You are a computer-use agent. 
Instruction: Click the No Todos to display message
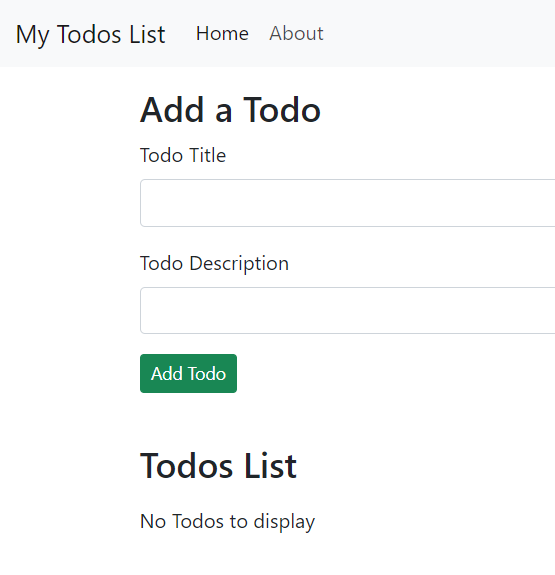coord(227,522)
